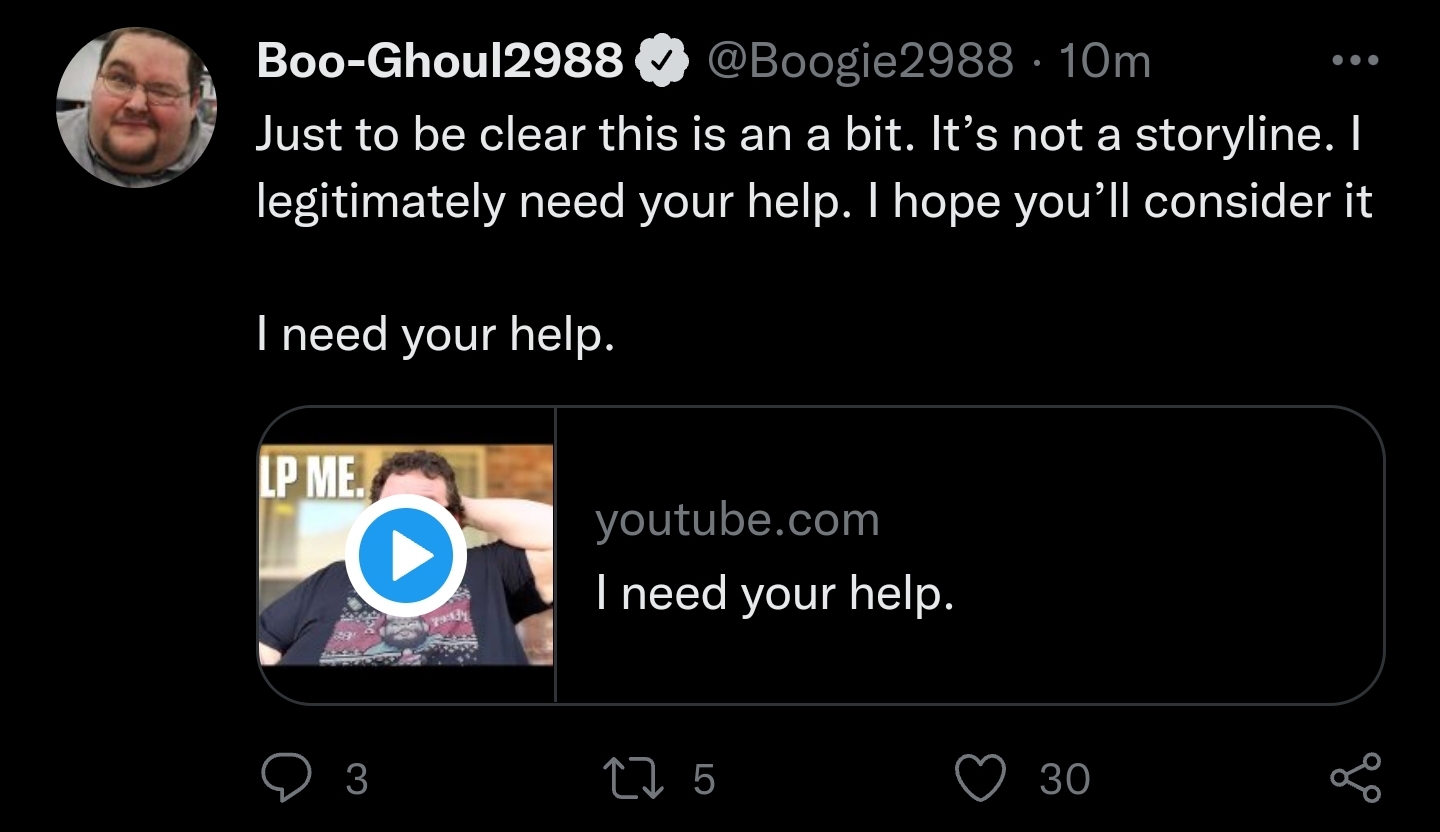Open the @Boogie2988 handle link

point(860,62)
